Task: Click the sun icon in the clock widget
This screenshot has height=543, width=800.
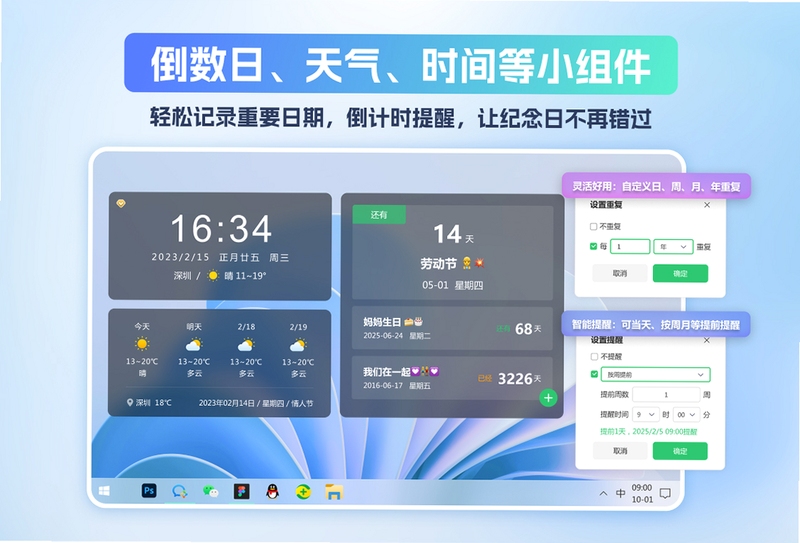Action: (213, 276)
